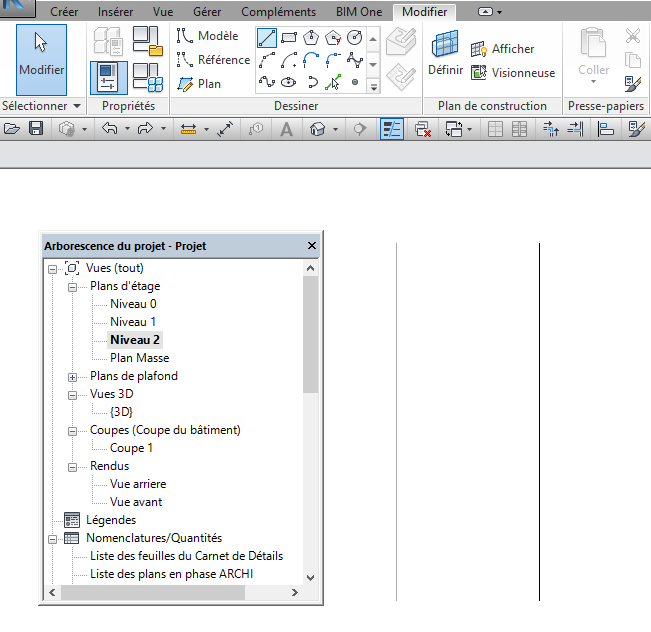Image resolution: width=651 pixels, height=632 pixels.
Task: Open the BIM One tab
Action: point(357,12)
